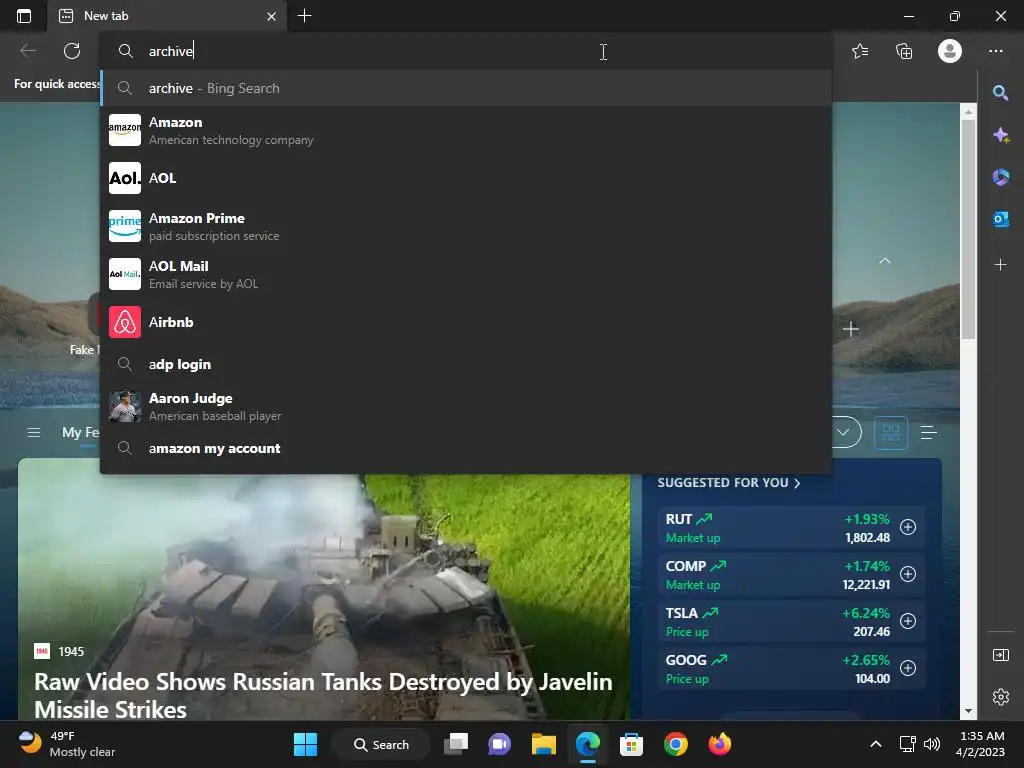Viewport: 1024px width, 768px height.
Task: Add GOOG to watchlist
Action: [908, 668]
